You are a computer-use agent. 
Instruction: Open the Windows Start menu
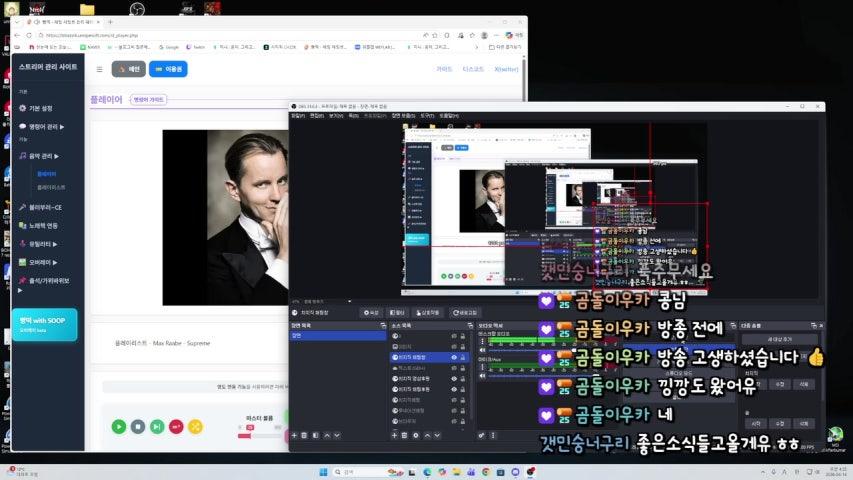(x=324, y=472)
